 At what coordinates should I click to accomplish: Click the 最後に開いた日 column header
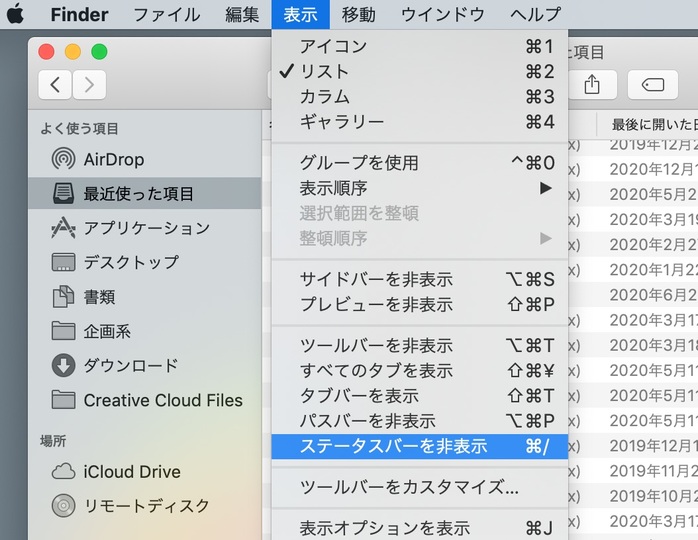click(x=648, y=125)
